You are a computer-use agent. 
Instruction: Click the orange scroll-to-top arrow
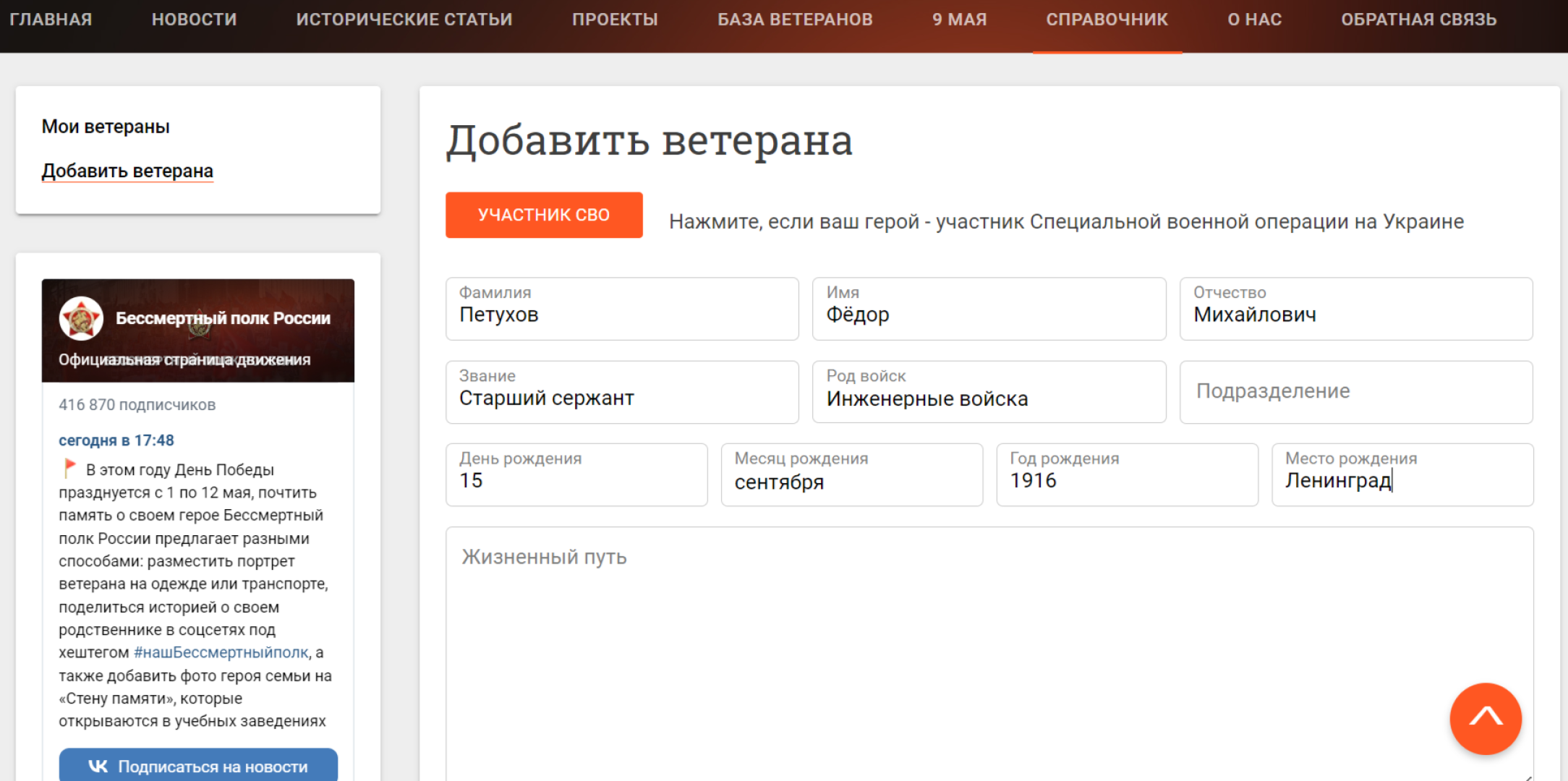[1486, 718]
